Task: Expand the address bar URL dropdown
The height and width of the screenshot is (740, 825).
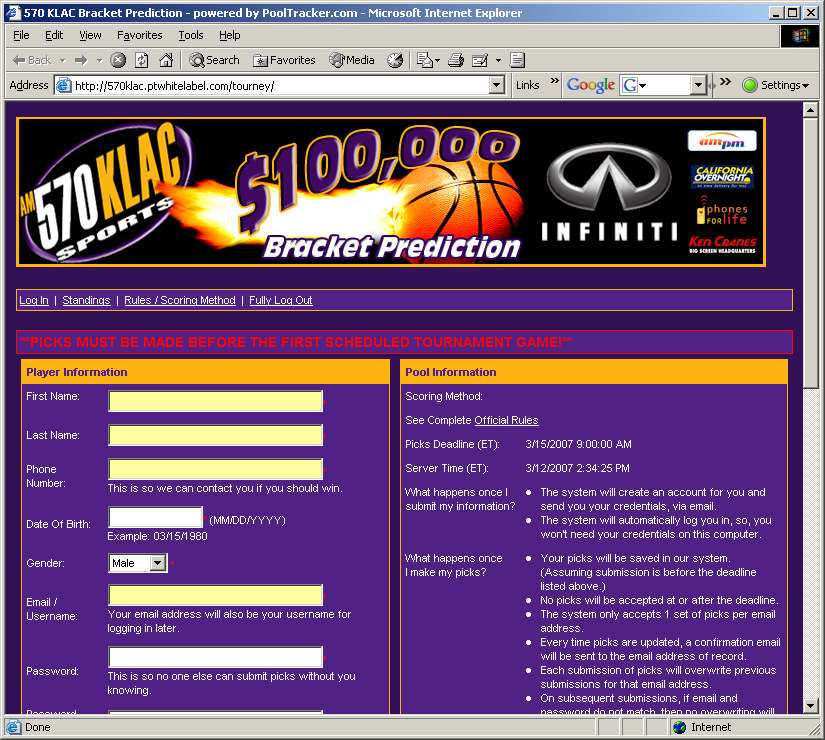Action: pyautogui.click(x=497, y=86)
